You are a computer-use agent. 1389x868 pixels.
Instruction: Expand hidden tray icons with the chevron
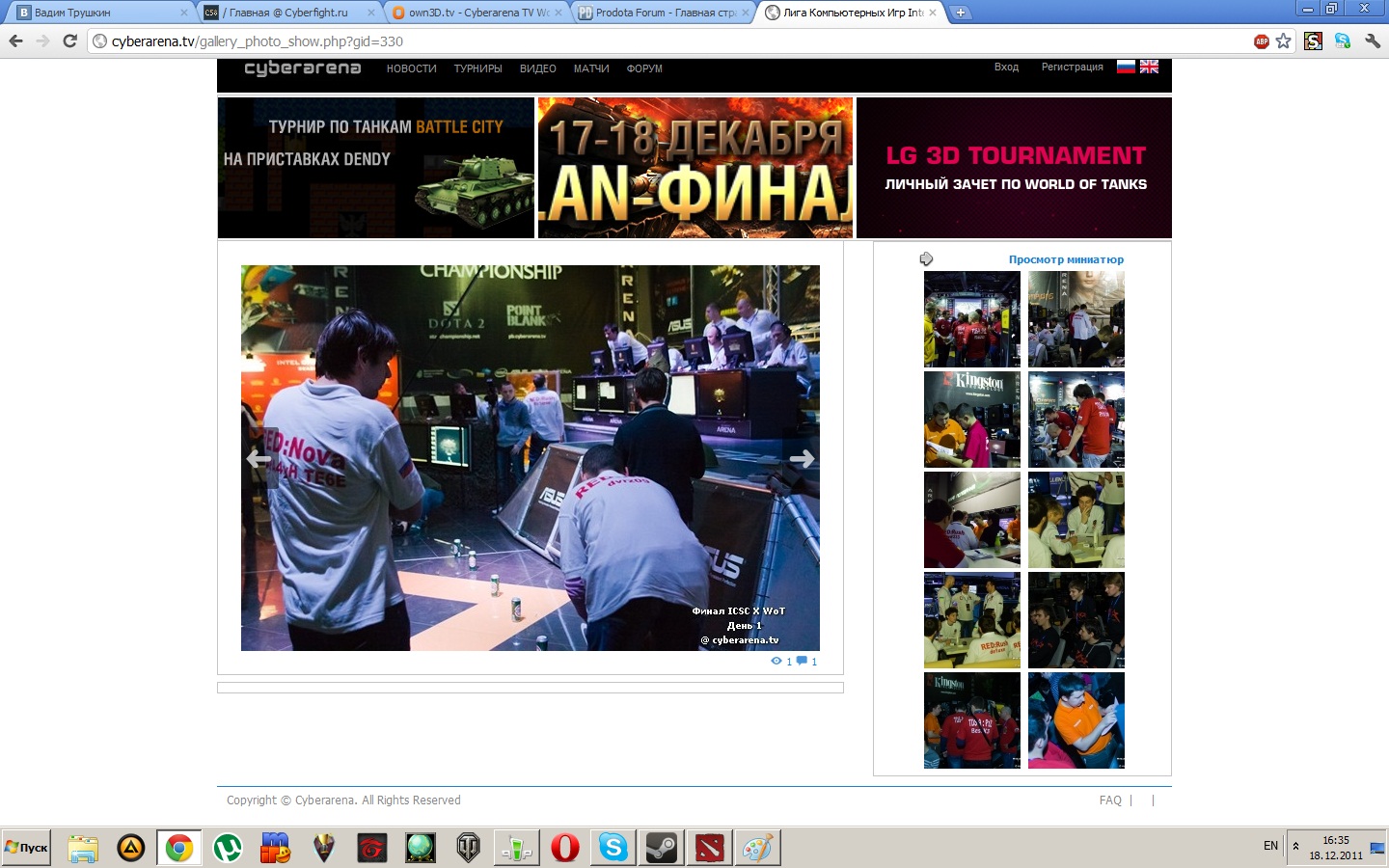click(1296, 846)
